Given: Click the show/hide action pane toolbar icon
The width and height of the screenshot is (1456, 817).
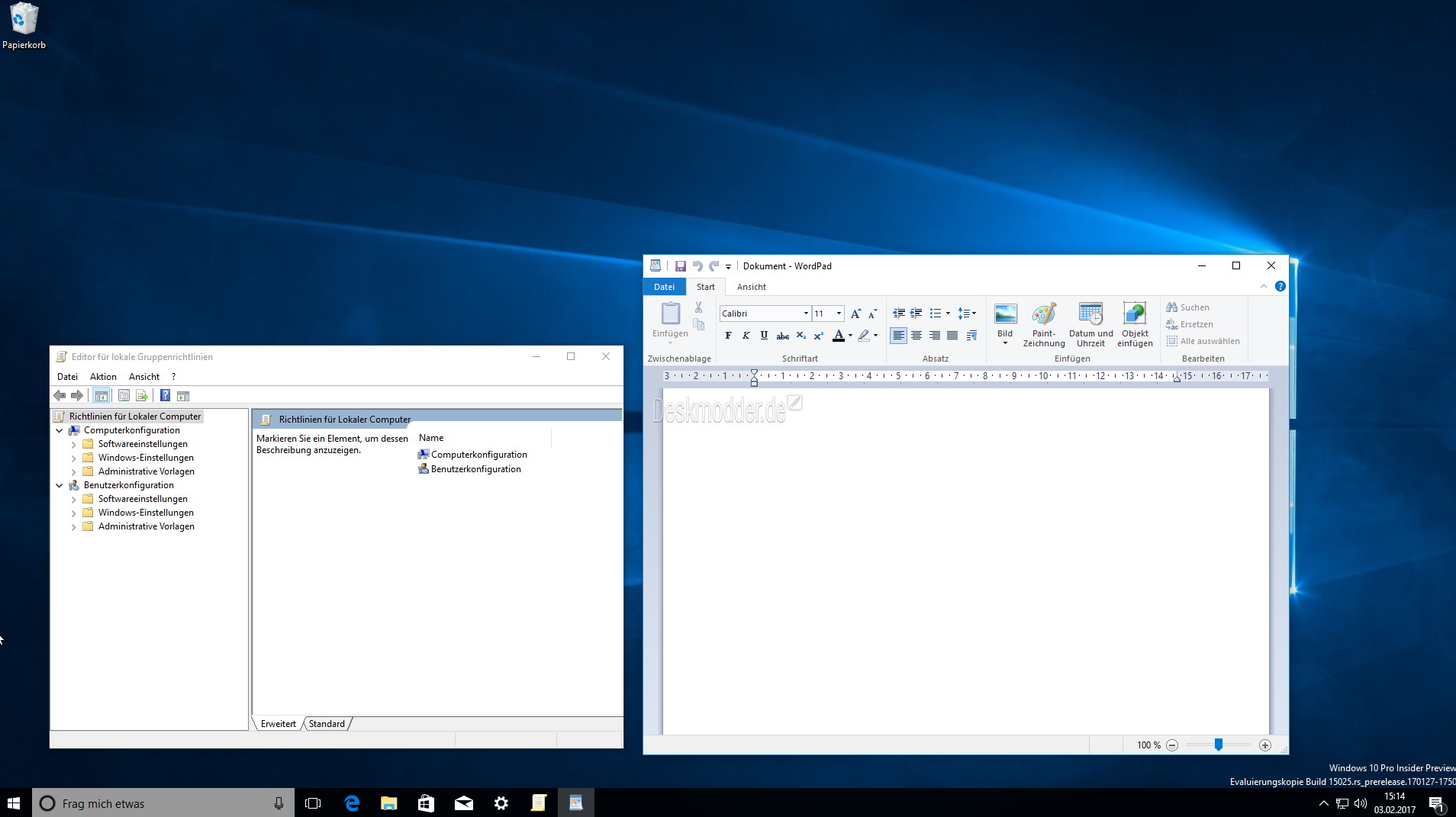Looking at the screenshot, I should (x=183, y=395).
